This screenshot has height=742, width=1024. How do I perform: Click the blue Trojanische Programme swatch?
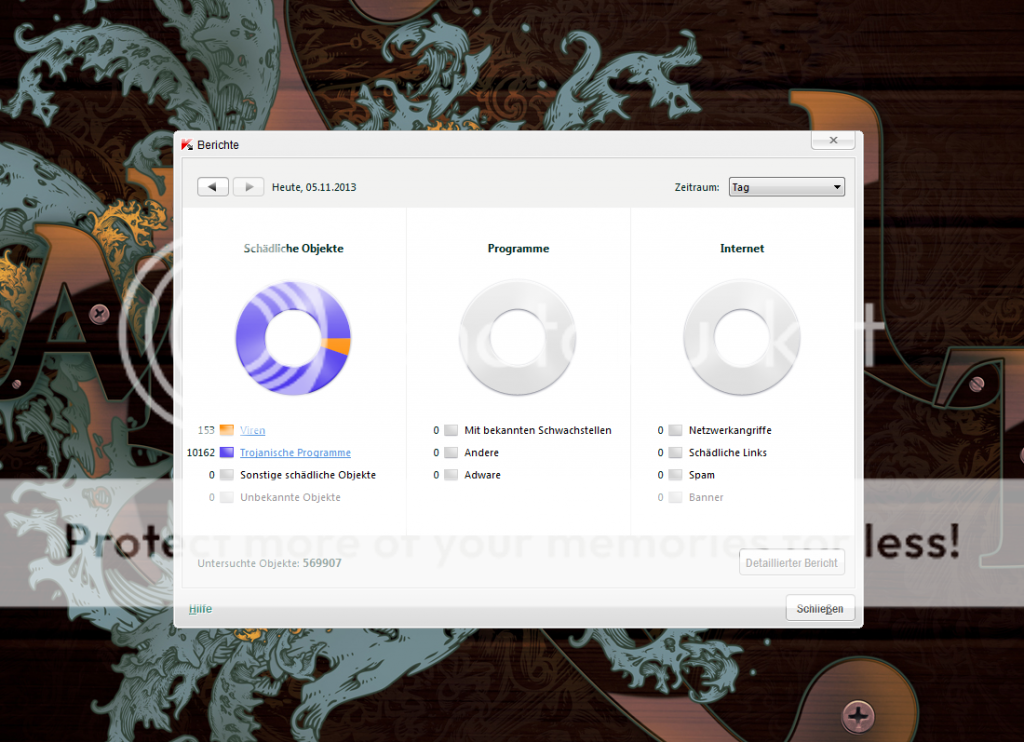[x=227, y=453]
